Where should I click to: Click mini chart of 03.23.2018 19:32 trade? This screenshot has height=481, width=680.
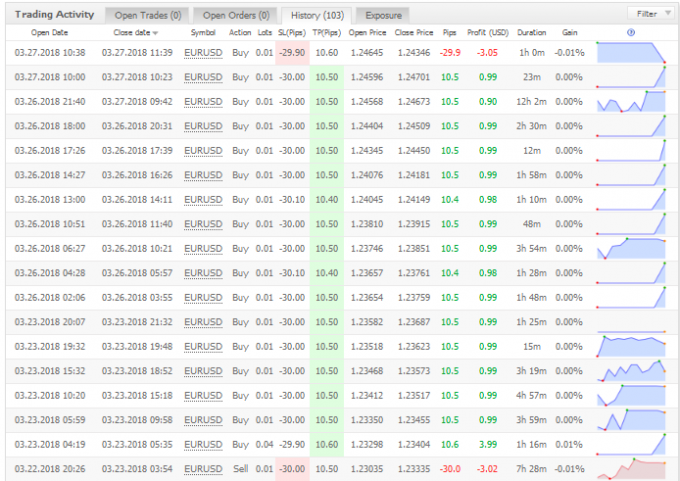point(631,347)
